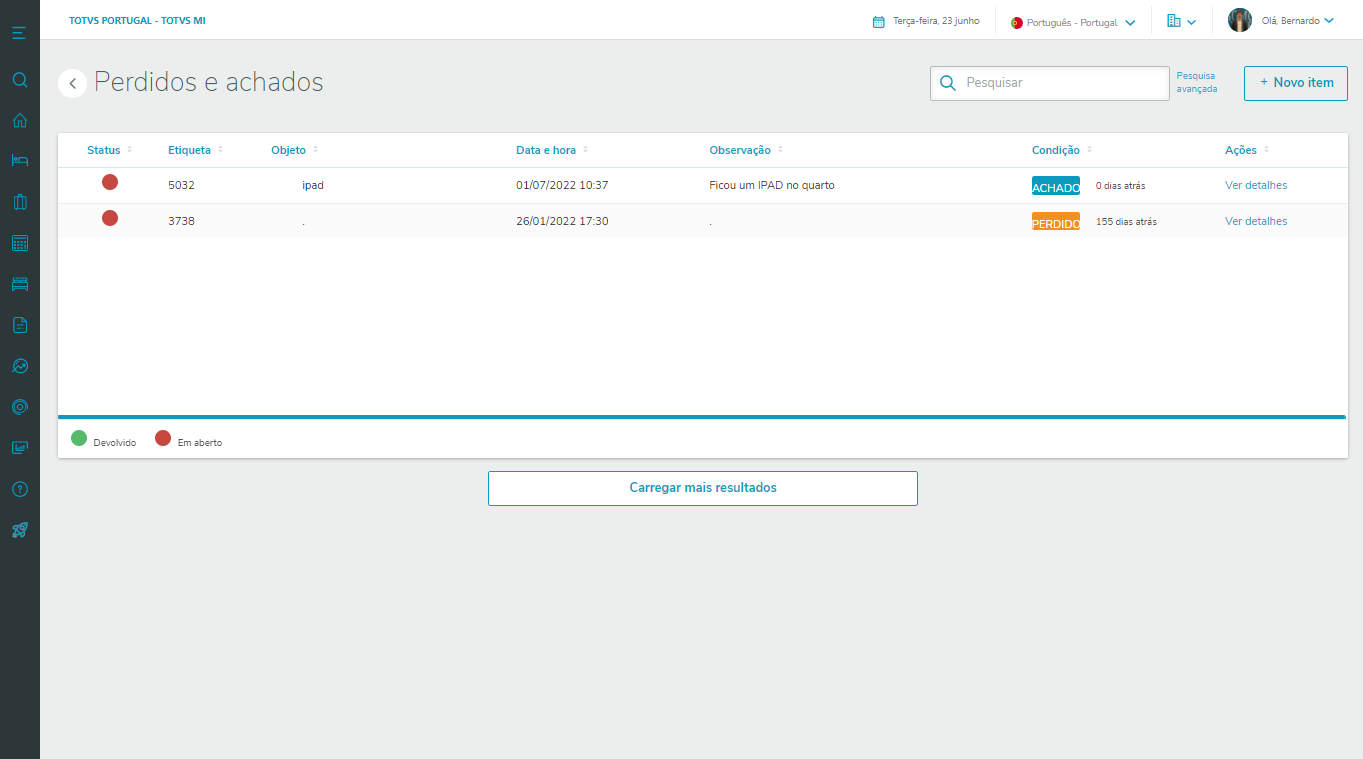
Task: Open the hamburger menu in sidebar
Action: click(x=19, y=33)
